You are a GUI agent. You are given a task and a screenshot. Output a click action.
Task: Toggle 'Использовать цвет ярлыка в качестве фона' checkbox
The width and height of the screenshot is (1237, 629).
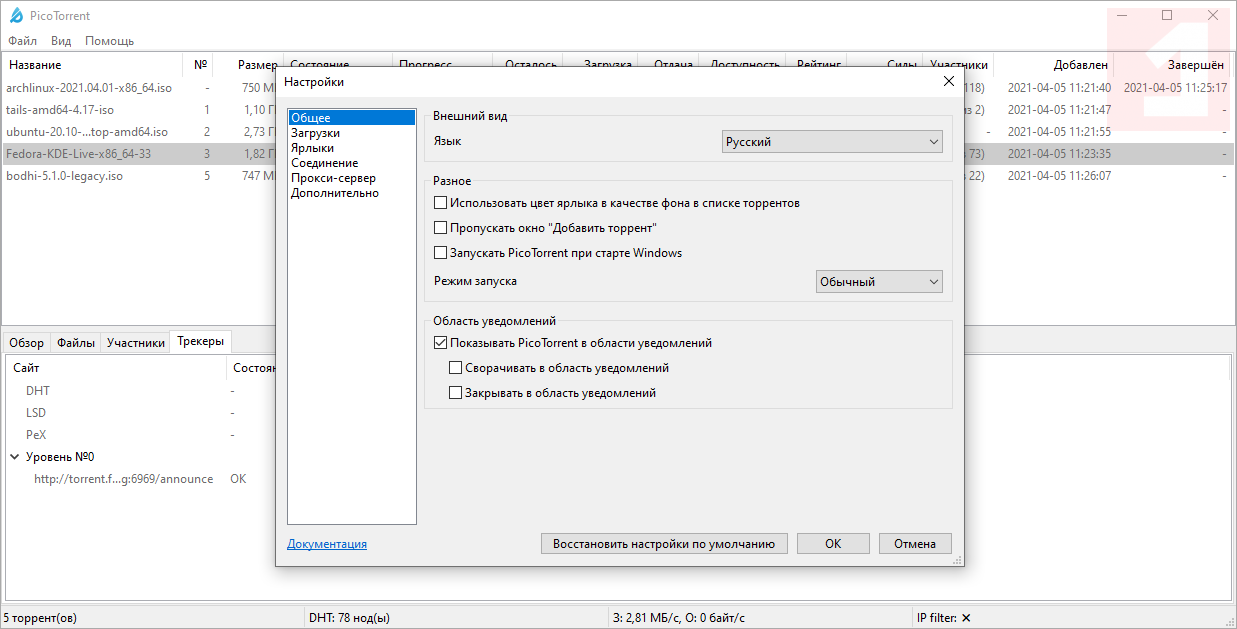click(441, 203)
